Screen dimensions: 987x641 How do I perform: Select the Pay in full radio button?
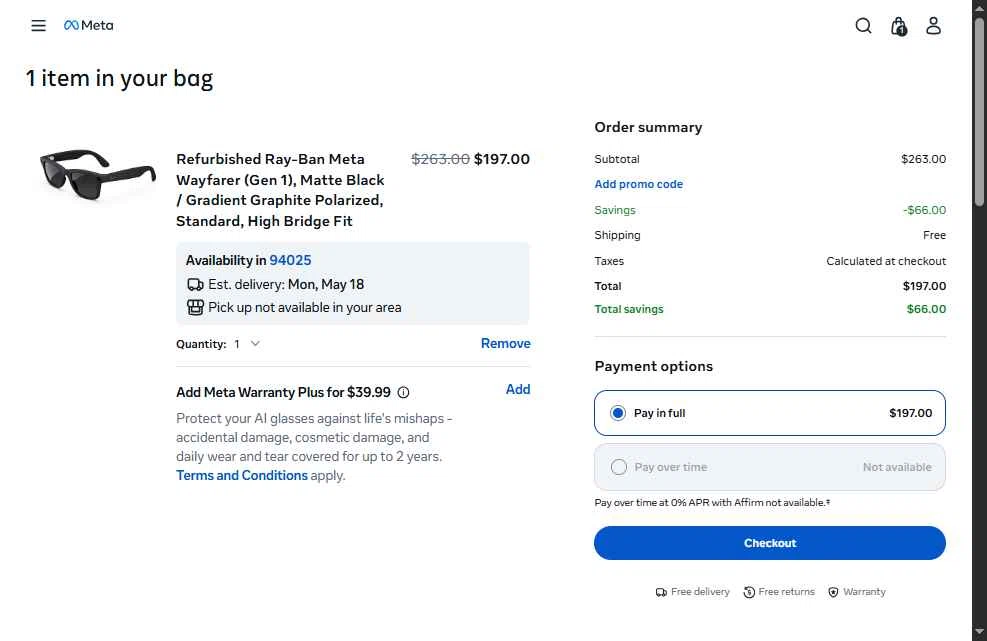tap(618, 413)
